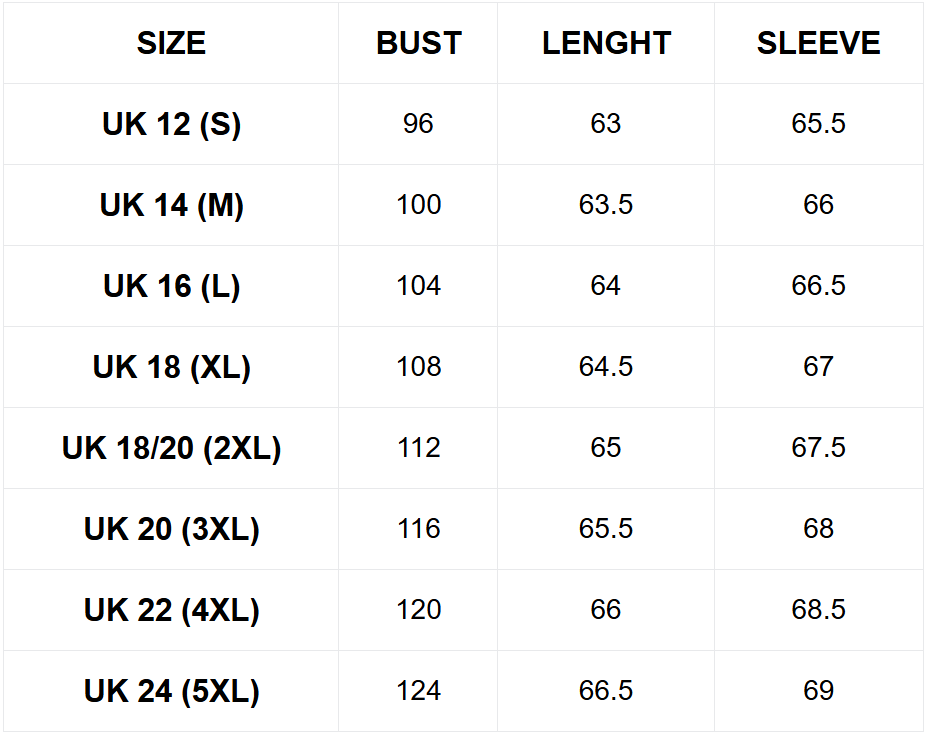Image resolution: width=928 pixels, height=735 pixels.
Task: Click the BUST column header
Action: (x=418, y=43)
